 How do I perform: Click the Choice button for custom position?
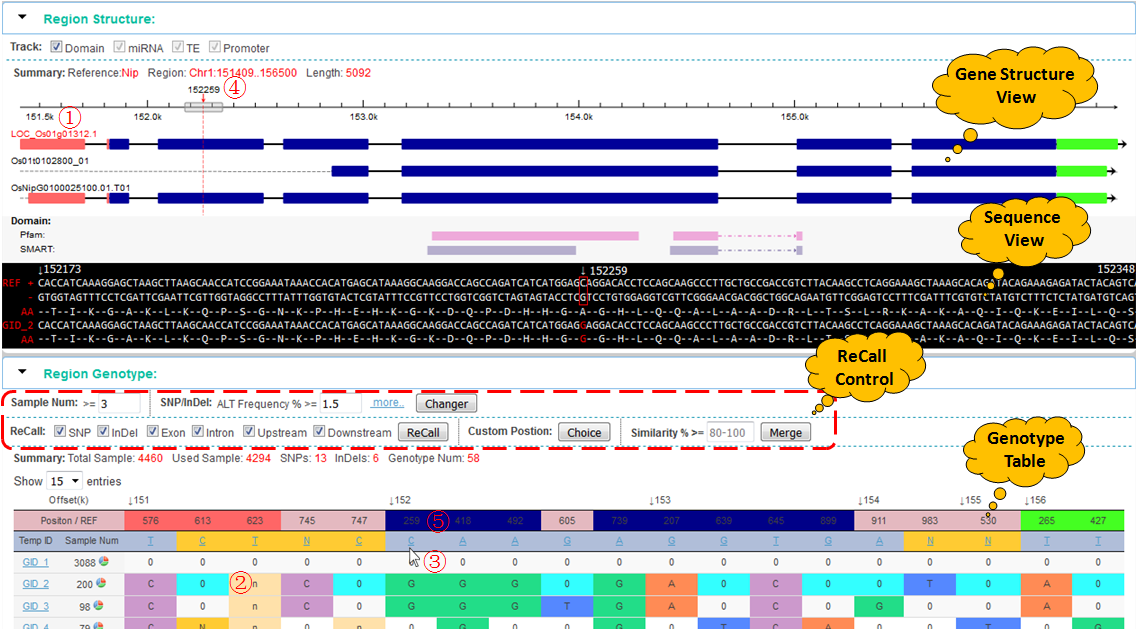pyautogui.click(x=584, y=433)
